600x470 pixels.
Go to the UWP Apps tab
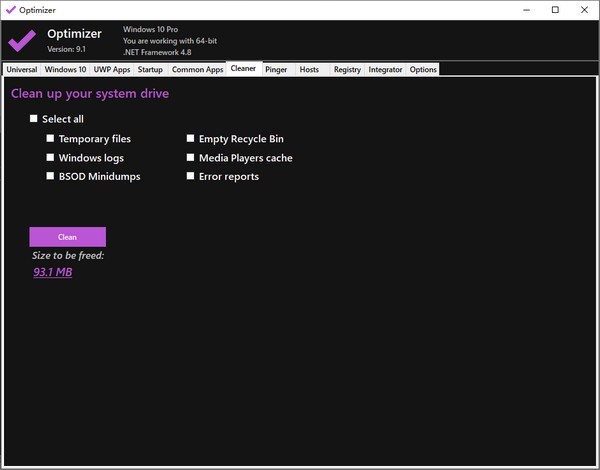click(x=112, y=70)
